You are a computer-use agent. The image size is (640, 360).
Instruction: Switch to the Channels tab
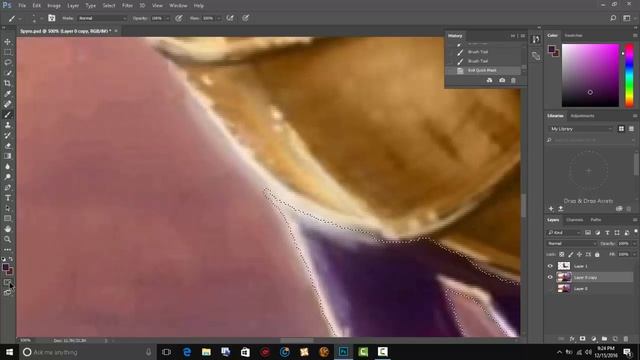point(574,220)
